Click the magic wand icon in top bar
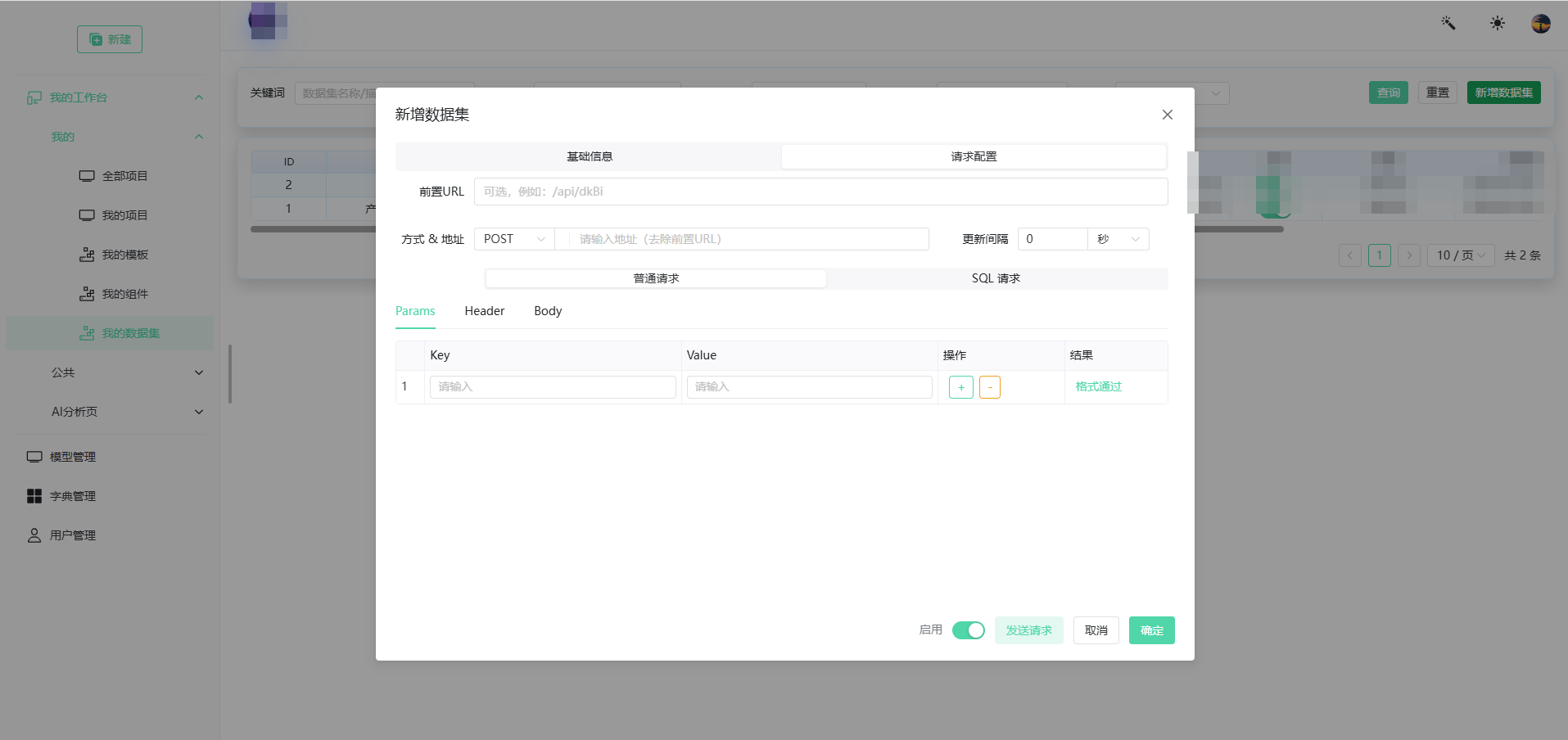Image resolution: width=1568 pixels, height=740 pixels. tap(1448, 23)
